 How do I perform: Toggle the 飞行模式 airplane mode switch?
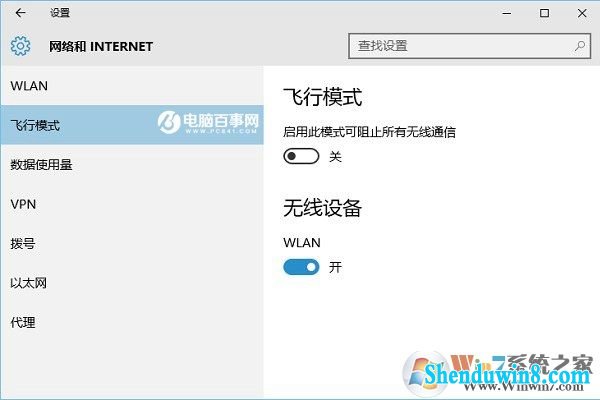tap(301, 156)
